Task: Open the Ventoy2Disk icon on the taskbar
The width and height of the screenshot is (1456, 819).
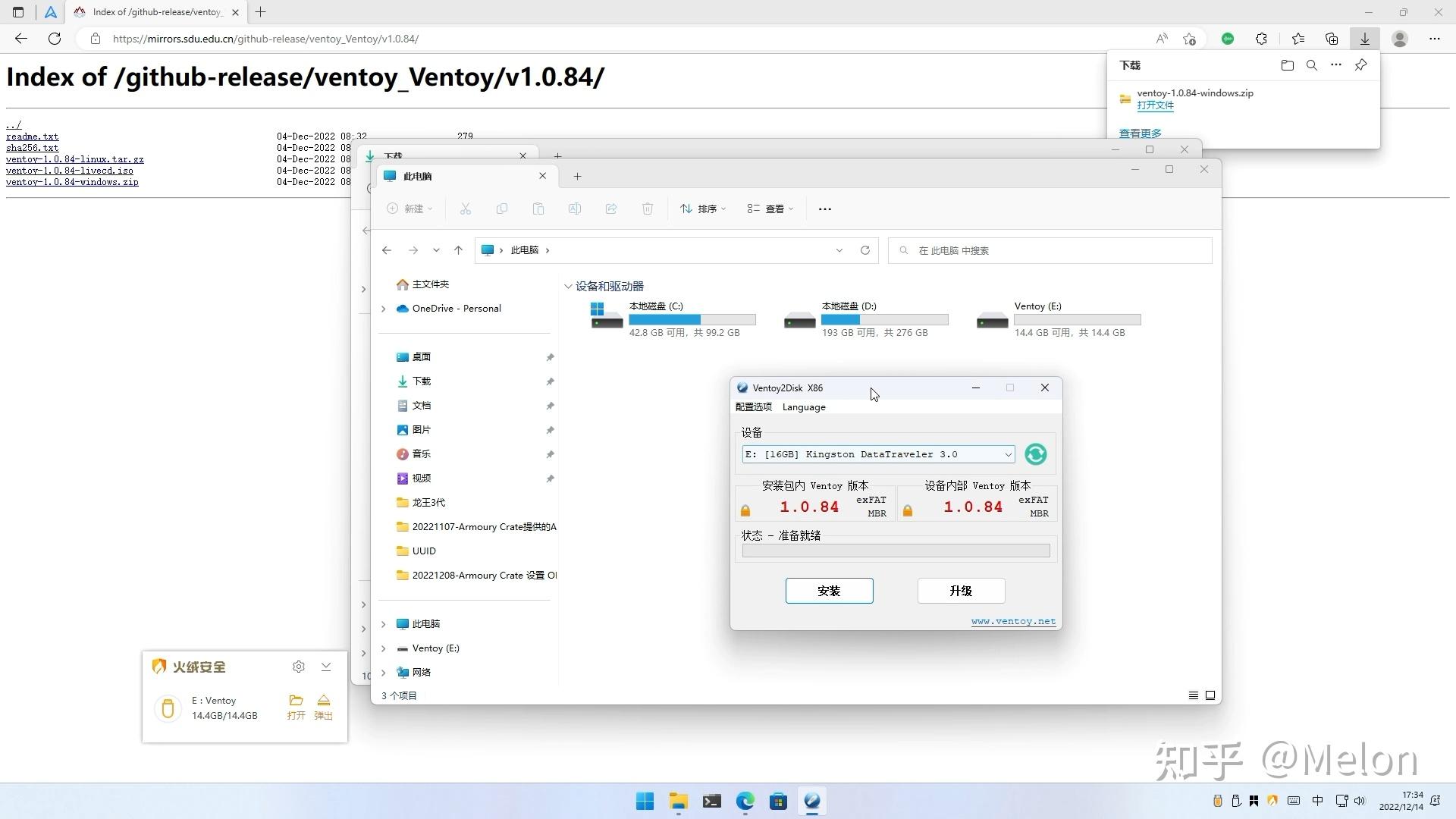Action: point(811,801)
